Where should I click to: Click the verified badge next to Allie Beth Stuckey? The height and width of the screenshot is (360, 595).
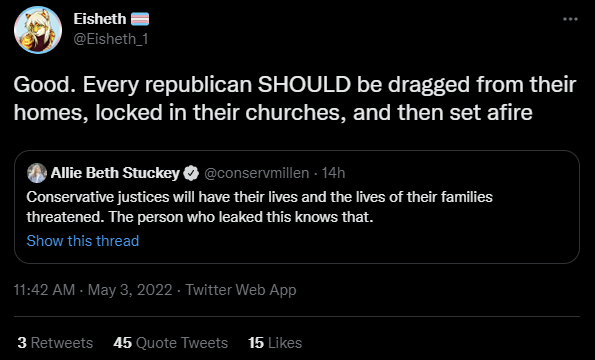[x=191, y=173]
